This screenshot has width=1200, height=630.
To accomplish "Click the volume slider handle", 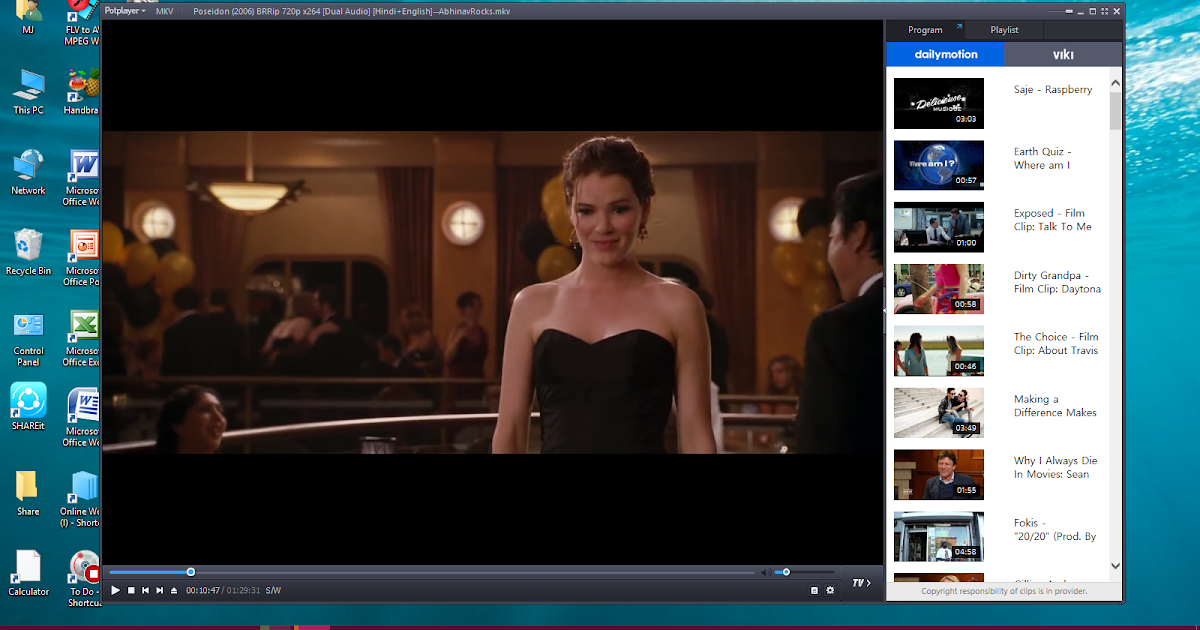I will 786,572.
